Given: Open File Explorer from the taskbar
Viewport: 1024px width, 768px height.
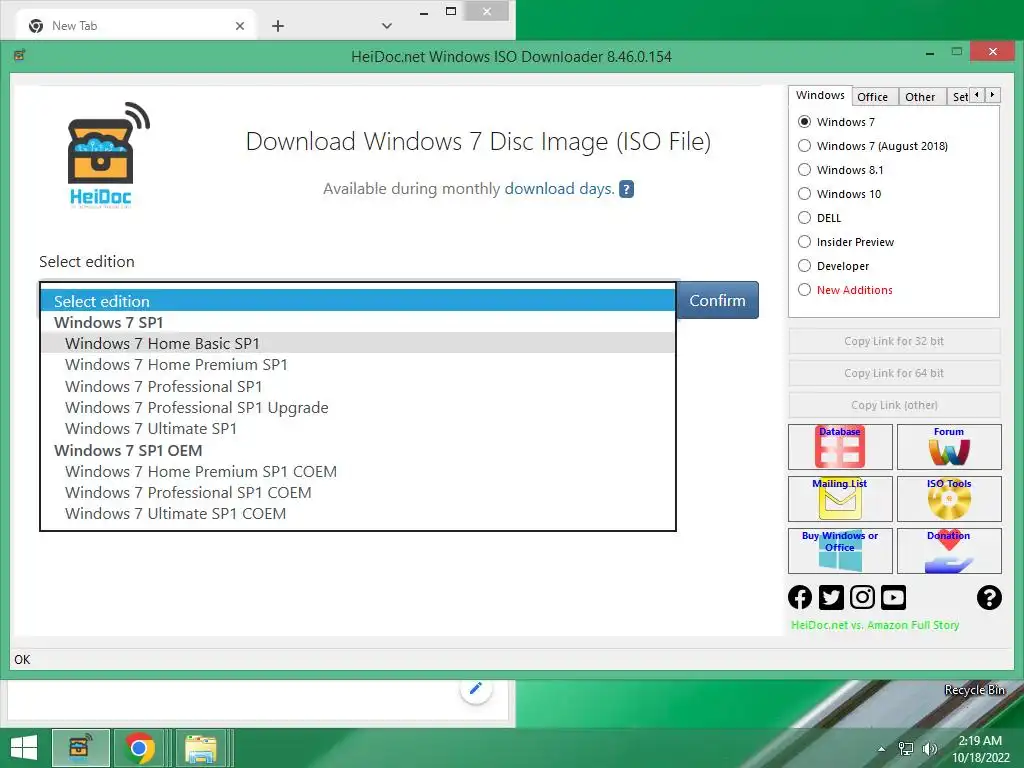Looking at the screenshot, I should (200, 748).
